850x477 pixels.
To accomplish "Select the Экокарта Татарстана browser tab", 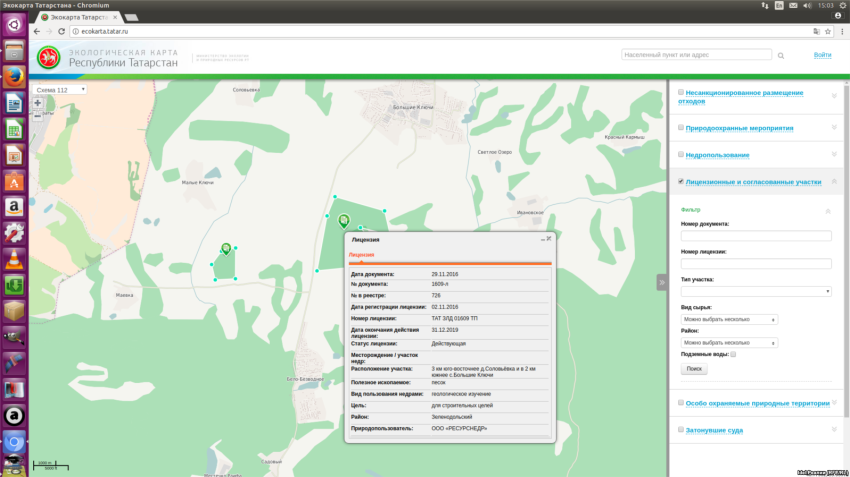I will [75, 17].
